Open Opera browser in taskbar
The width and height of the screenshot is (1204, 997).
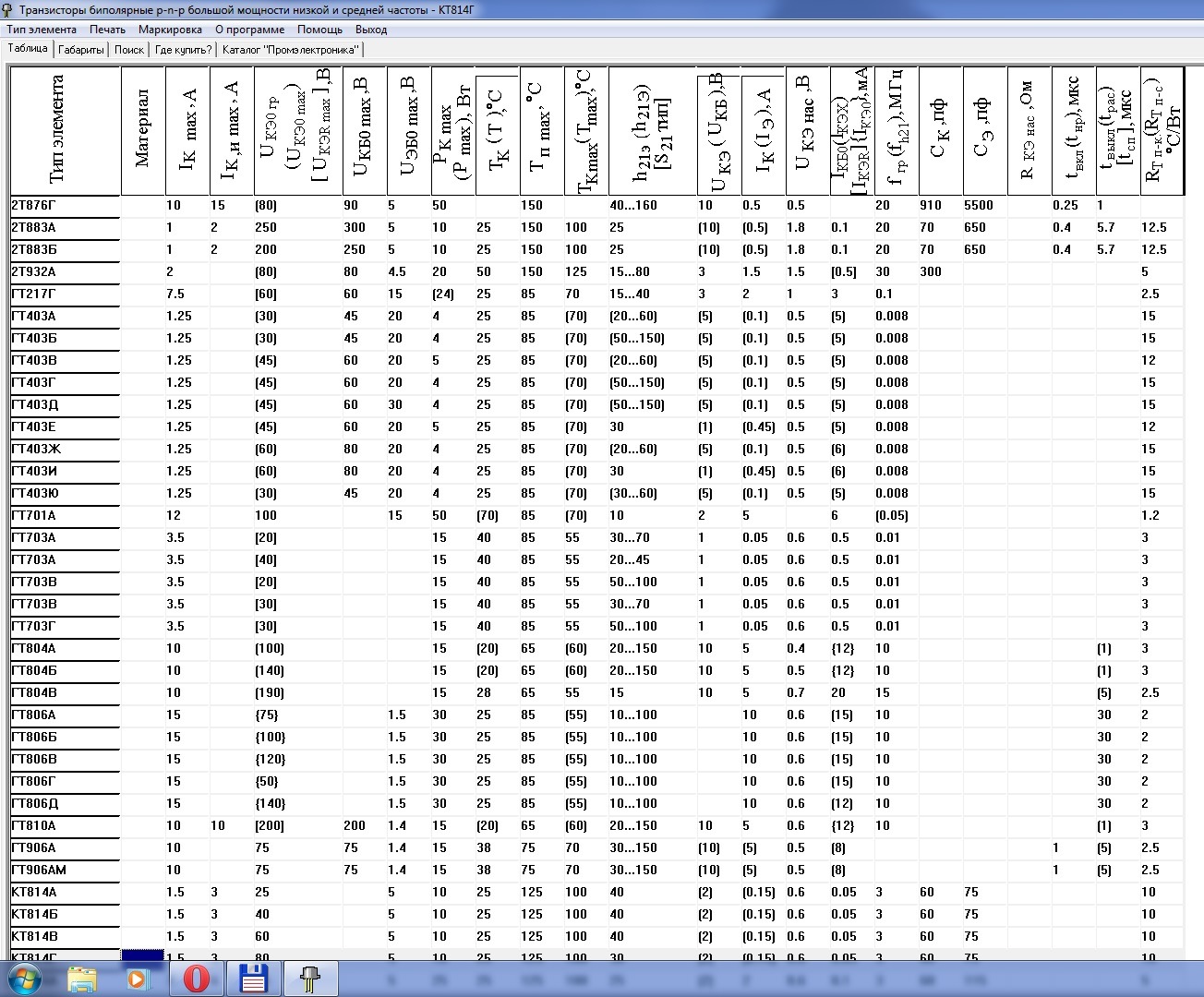196,979
